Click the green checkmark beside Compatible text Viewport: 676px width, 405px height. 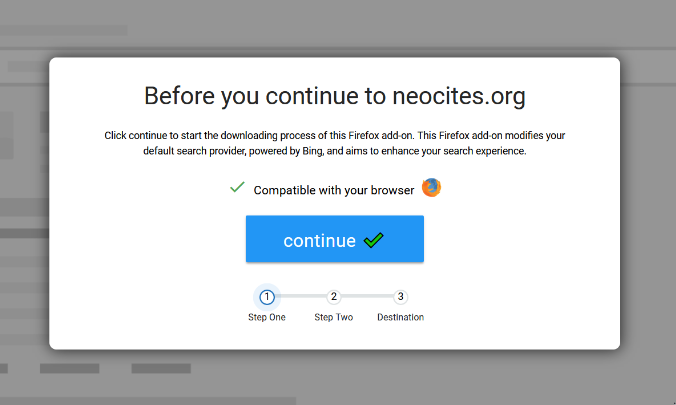coord(237,187)
